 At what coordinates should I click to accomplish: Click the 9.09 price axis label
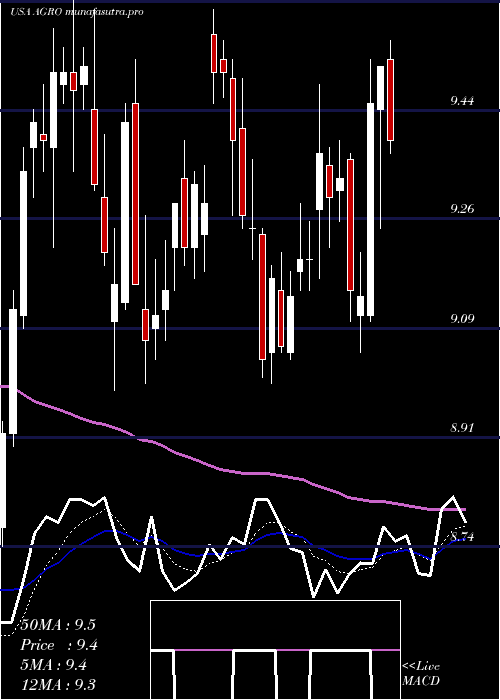[462, 319]
